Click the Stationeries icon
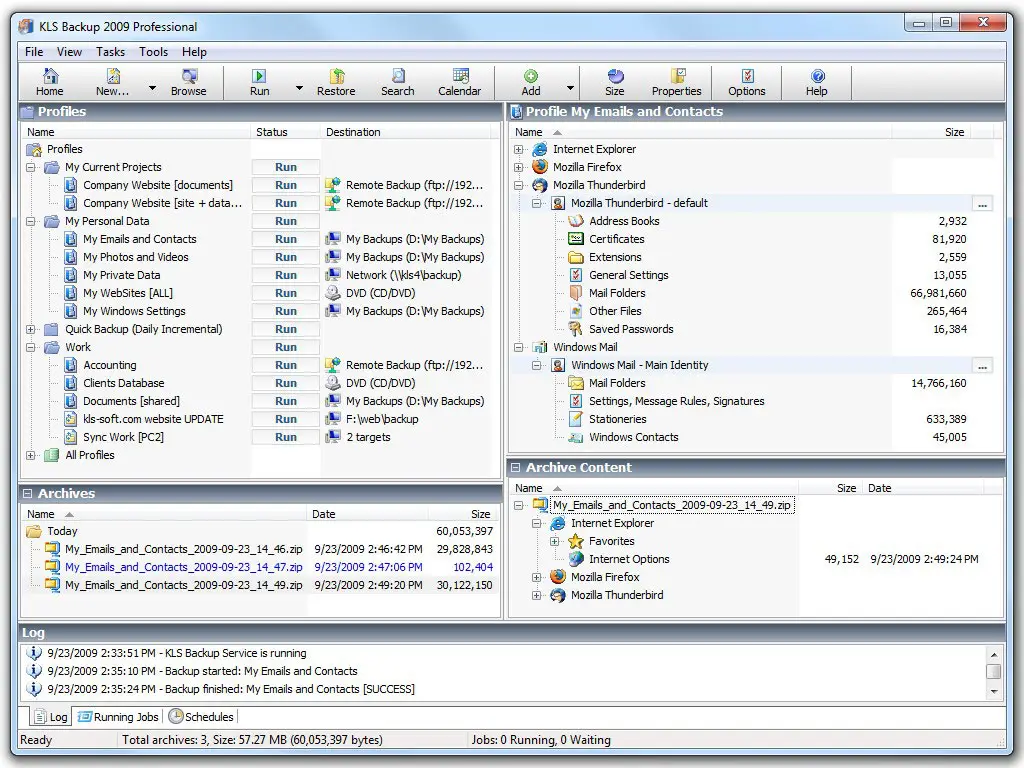Viewport: 1024px width, 768px height. [575, 419]
